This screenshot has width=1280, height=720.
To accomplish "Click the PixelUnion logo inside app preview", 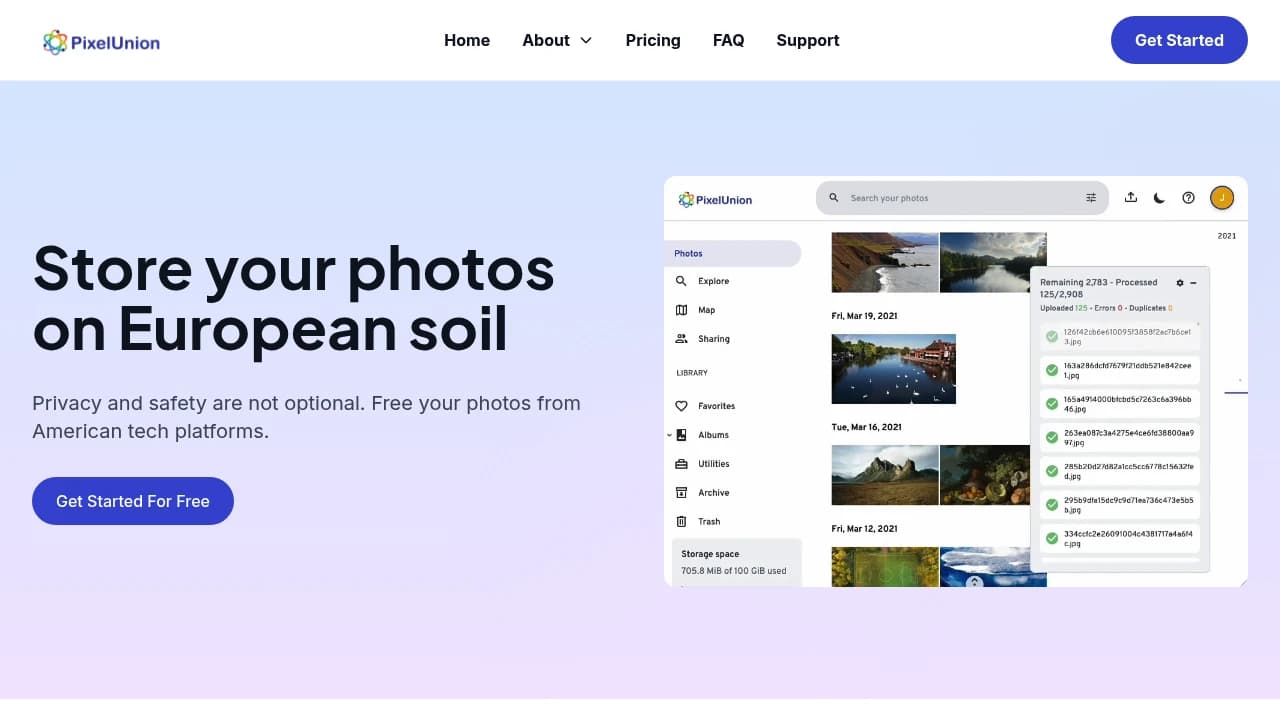I will pyautogui.click(x=715, y=199).
